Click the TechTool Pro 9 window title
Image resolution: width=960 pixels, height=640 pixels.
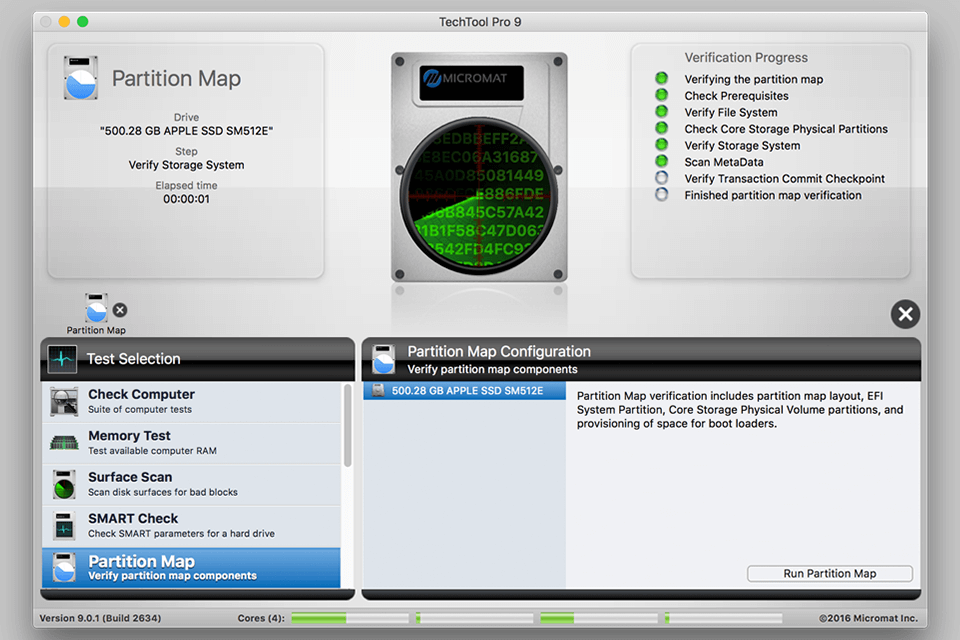[480, 22]
